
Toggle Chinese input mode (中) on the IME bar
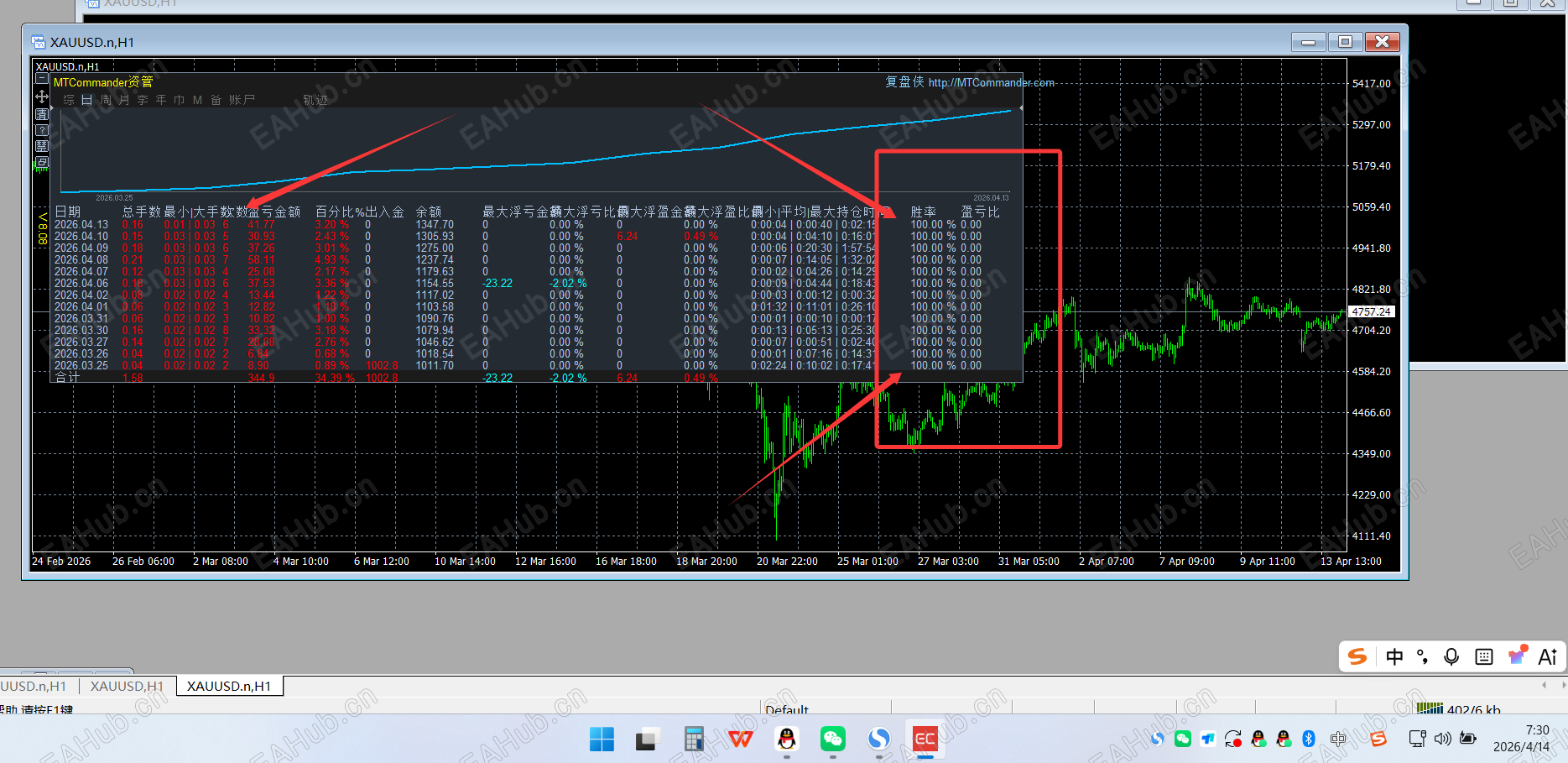click(1394, 656)
